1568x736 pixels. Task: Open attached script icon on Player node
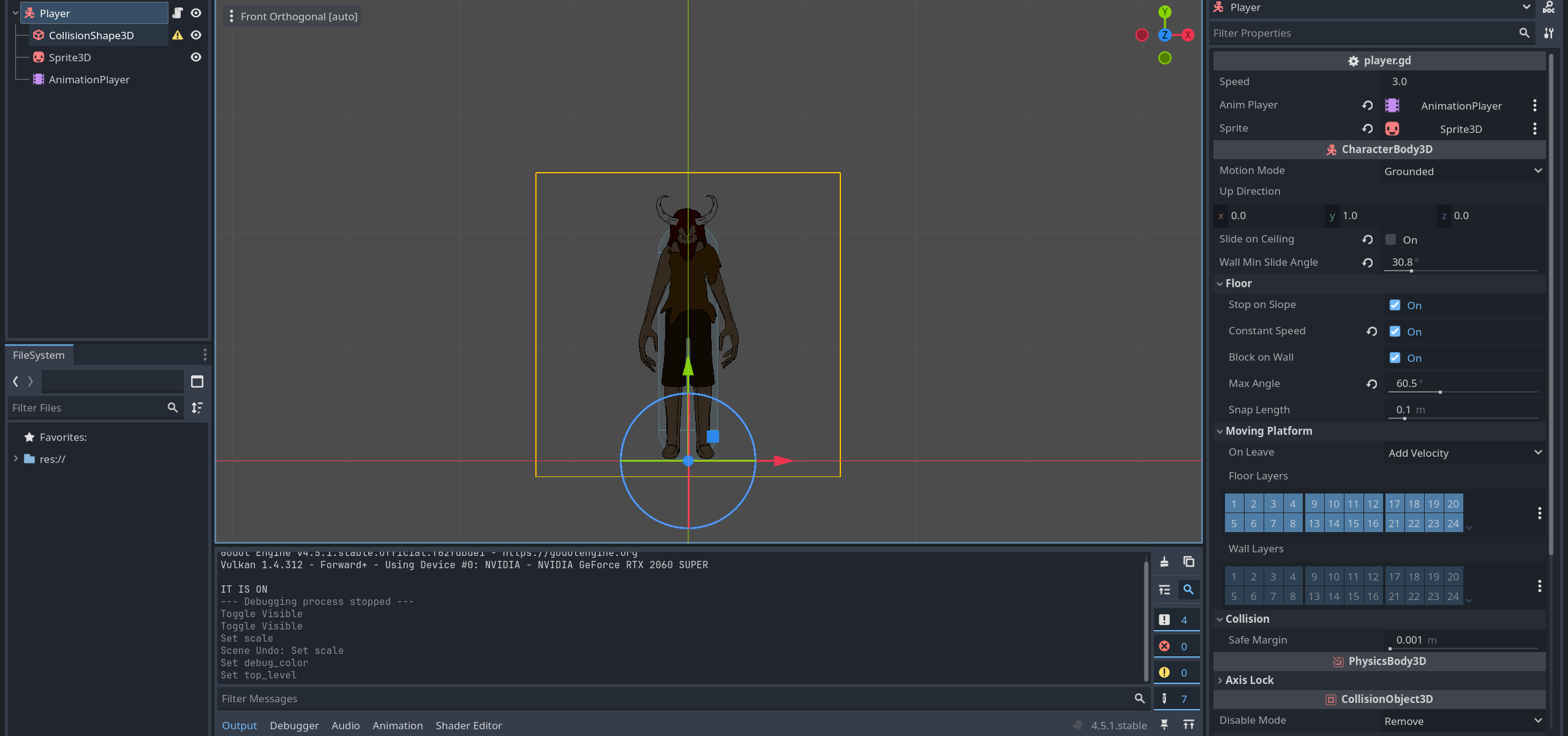pos(178,13)
